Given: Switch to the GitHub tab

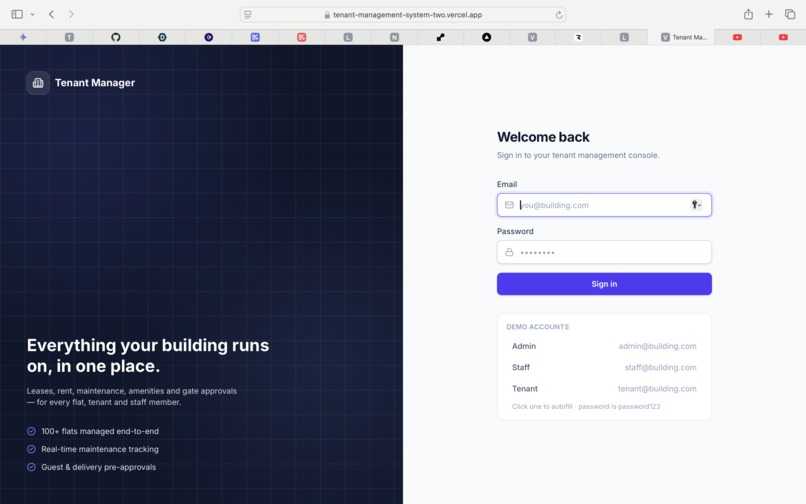Looking at the screenshot, I should click(116, 37).
